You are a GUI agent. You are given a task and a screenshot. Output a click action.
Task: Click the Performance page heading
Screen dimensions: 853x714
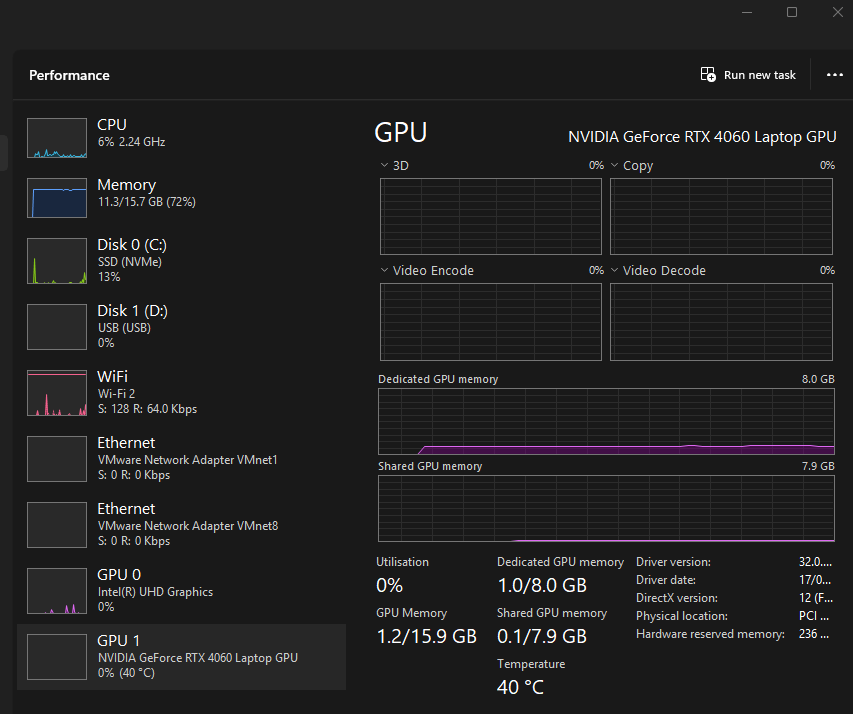pyautogui.click(x=69, y=75)
